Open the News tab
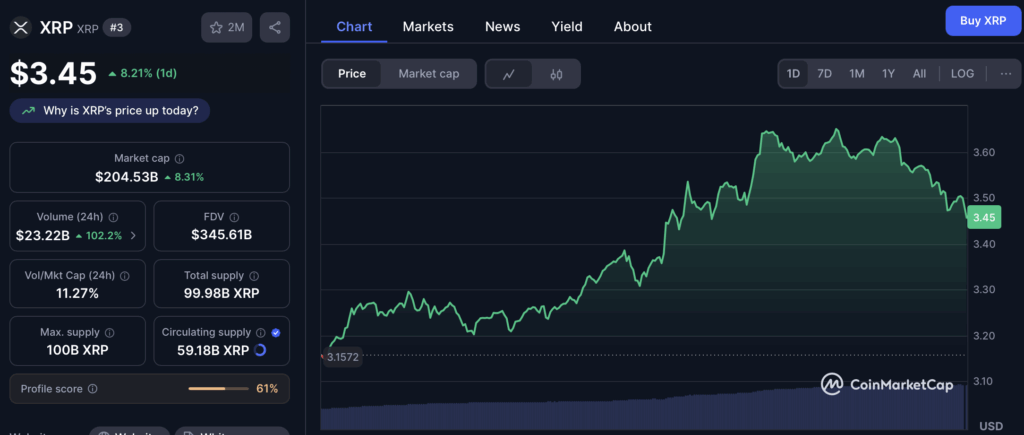The height and width of the screenshot is (435, 1024). point(502,27)
